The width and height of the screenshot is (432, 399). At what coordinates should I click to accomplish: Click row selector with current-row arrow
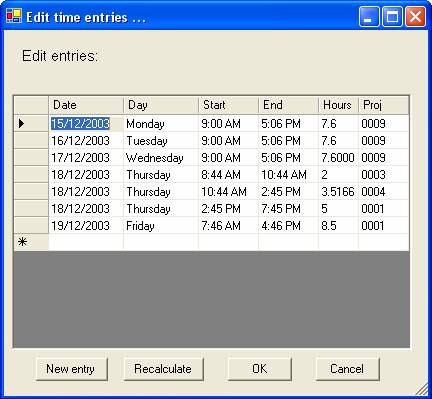click(31, 124)
